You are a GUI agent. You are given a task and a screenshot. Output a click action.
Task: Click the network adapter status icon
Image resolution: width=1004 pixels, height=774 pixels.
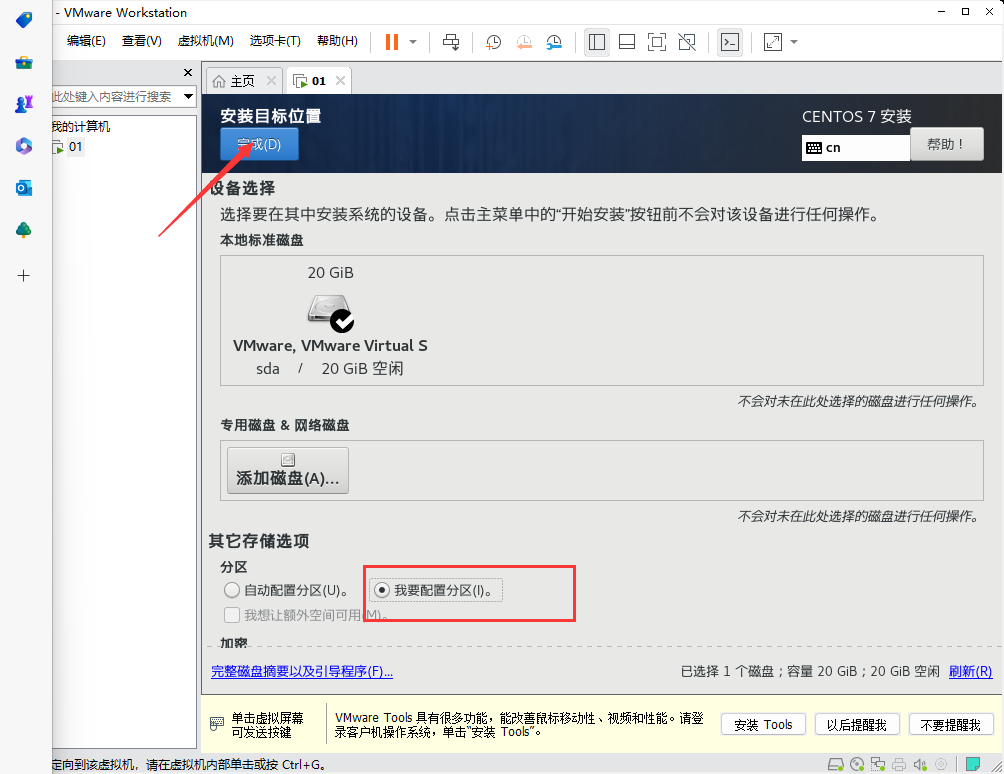[878, 764]
